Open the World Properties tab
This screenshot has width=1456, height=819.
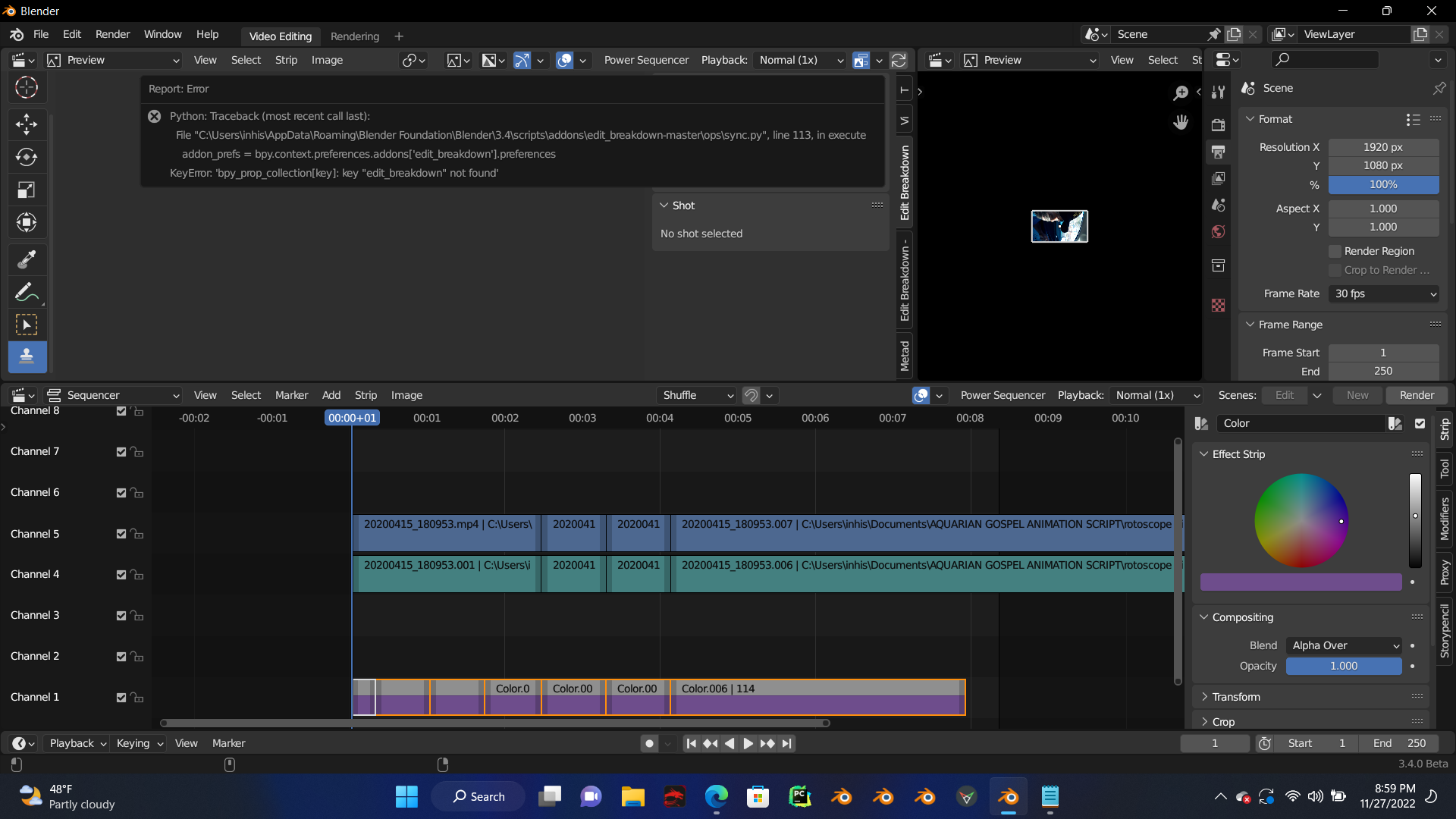(x=1219, y=232)
